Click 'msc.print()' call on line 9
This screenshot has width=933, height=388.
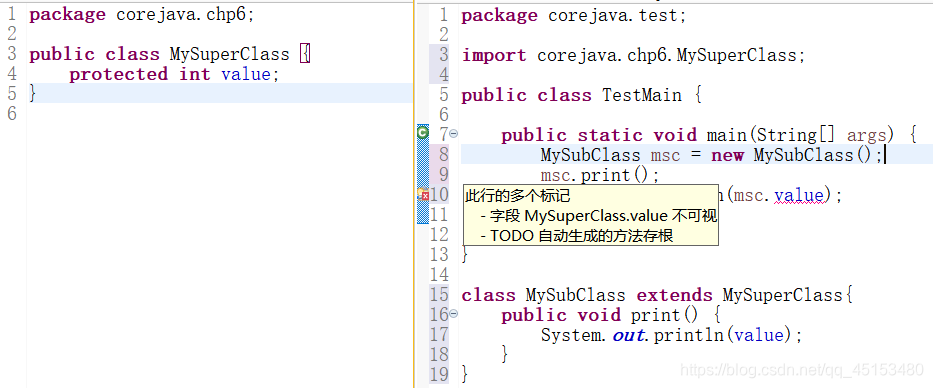tap(596, 176)
